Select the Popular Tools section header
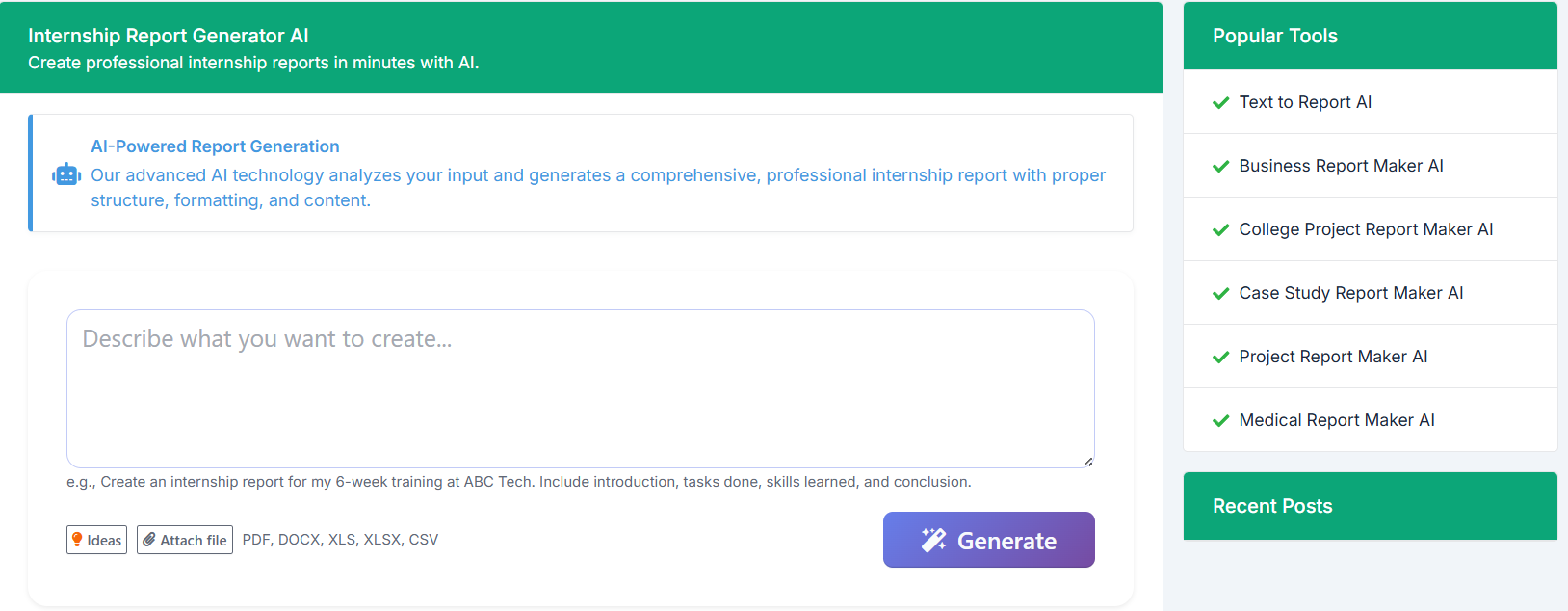The image size is (1568, 611). click(1274, 36)
